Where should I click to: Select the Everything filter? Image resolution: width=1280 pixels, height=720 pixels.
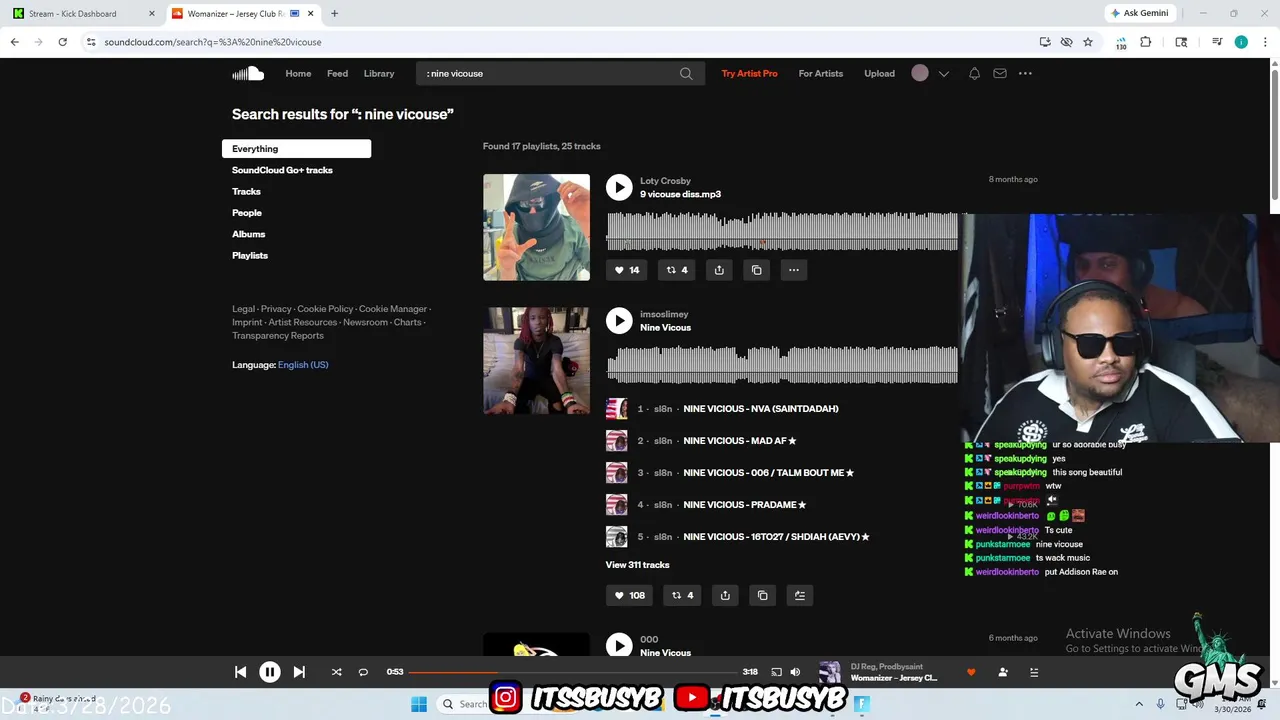point(296,149)
